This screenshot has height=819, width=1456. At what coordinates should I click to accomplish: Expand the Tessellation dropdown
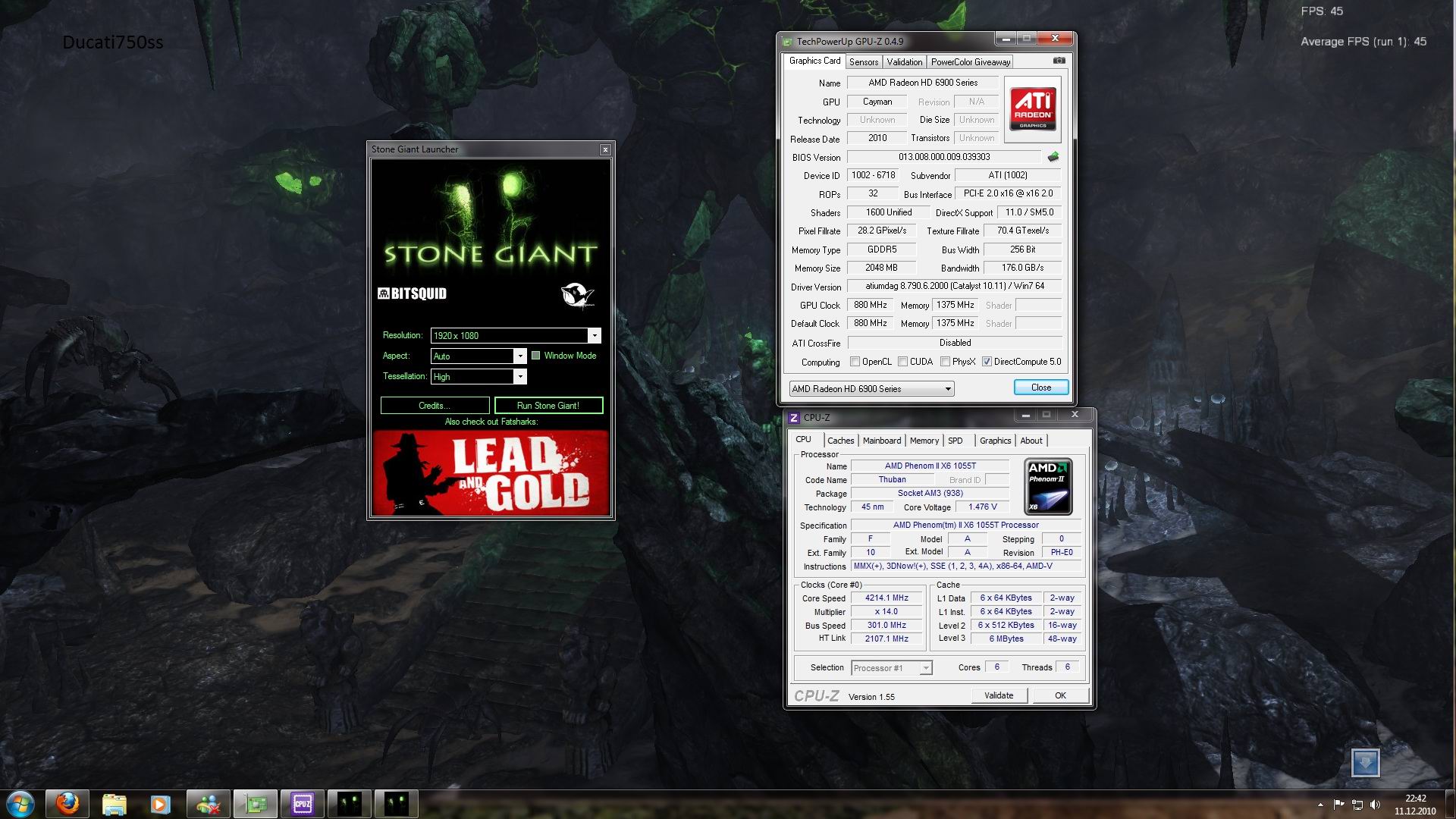pyautogui.click(x=519, y=376)
